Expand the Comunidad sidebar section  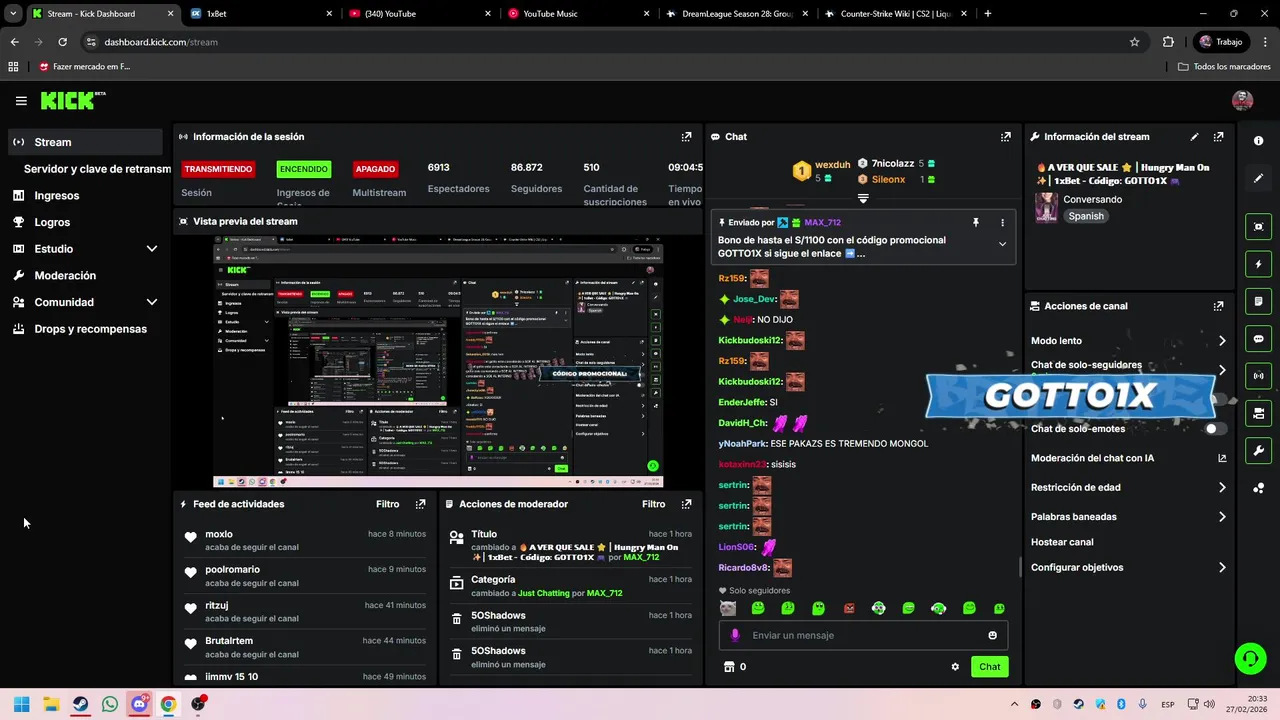152,302
